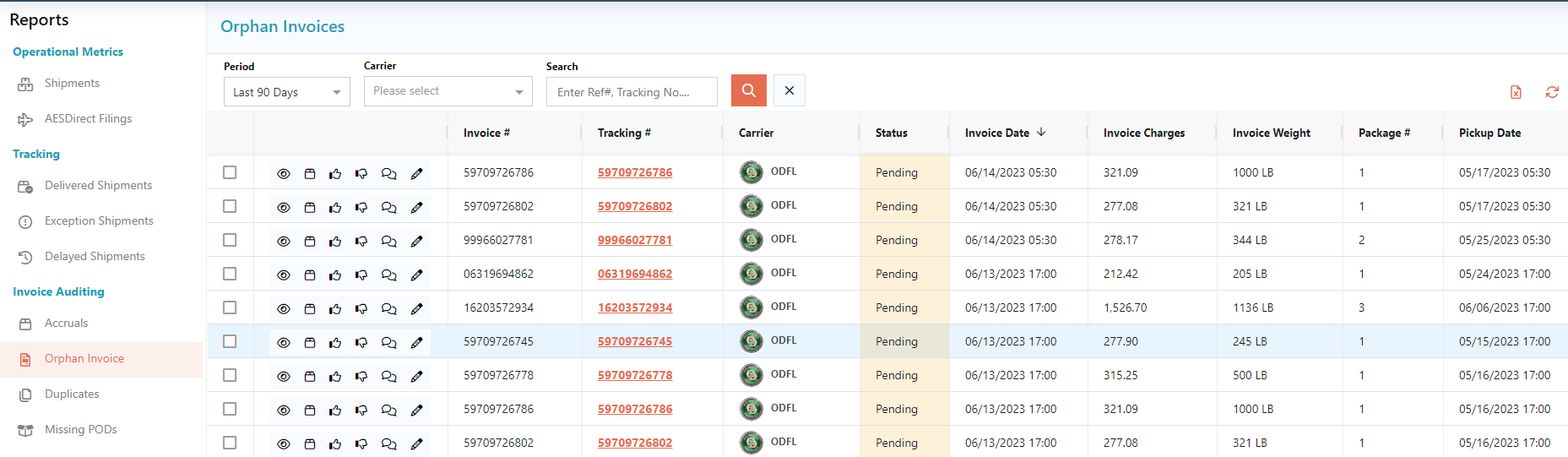The height and width of the screenshot is (457, 1568).
Task: Sort by the Invoice Date column header
Action: tap(997, 133)
